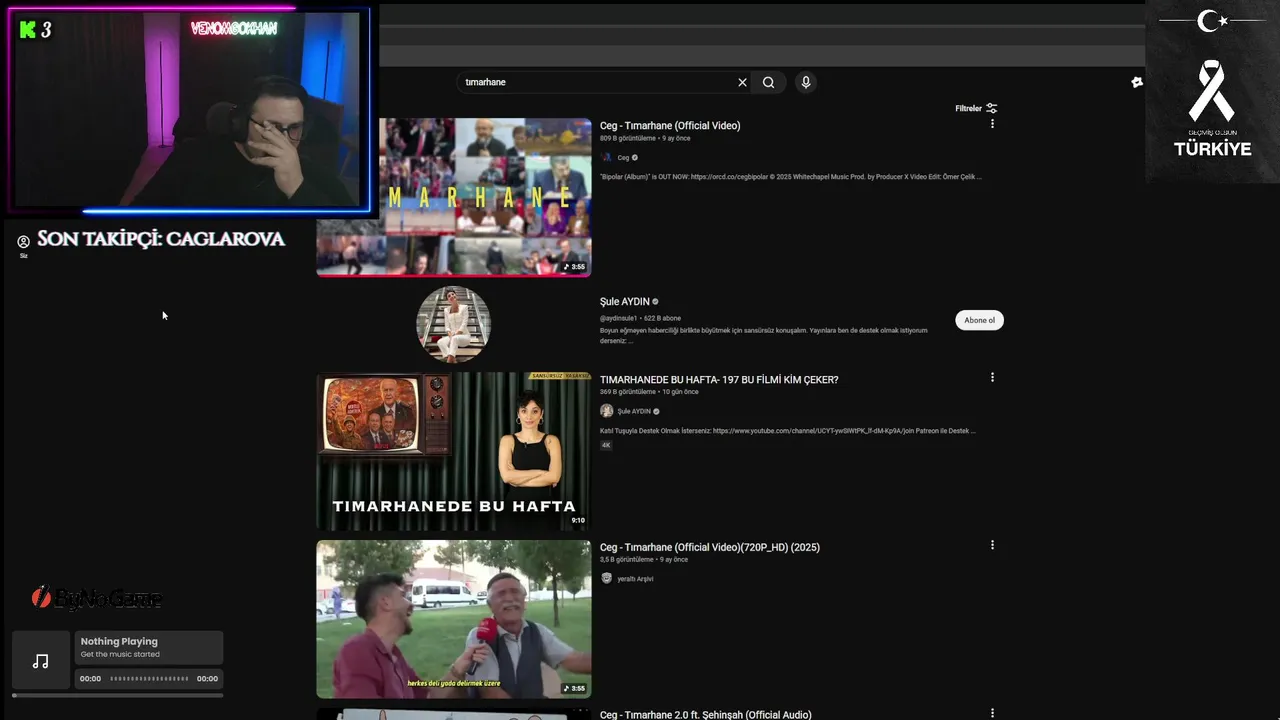1280x720 pixels.
Task: Click the "Bipolar (Album)" description text
Action: point(790,177)
